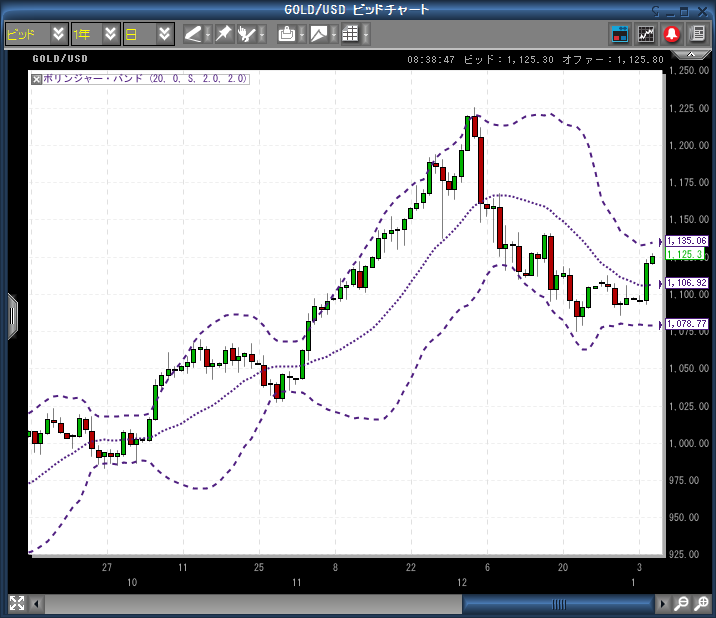
Task: Click the pin marker tool icon
Action: pos(223,34)
